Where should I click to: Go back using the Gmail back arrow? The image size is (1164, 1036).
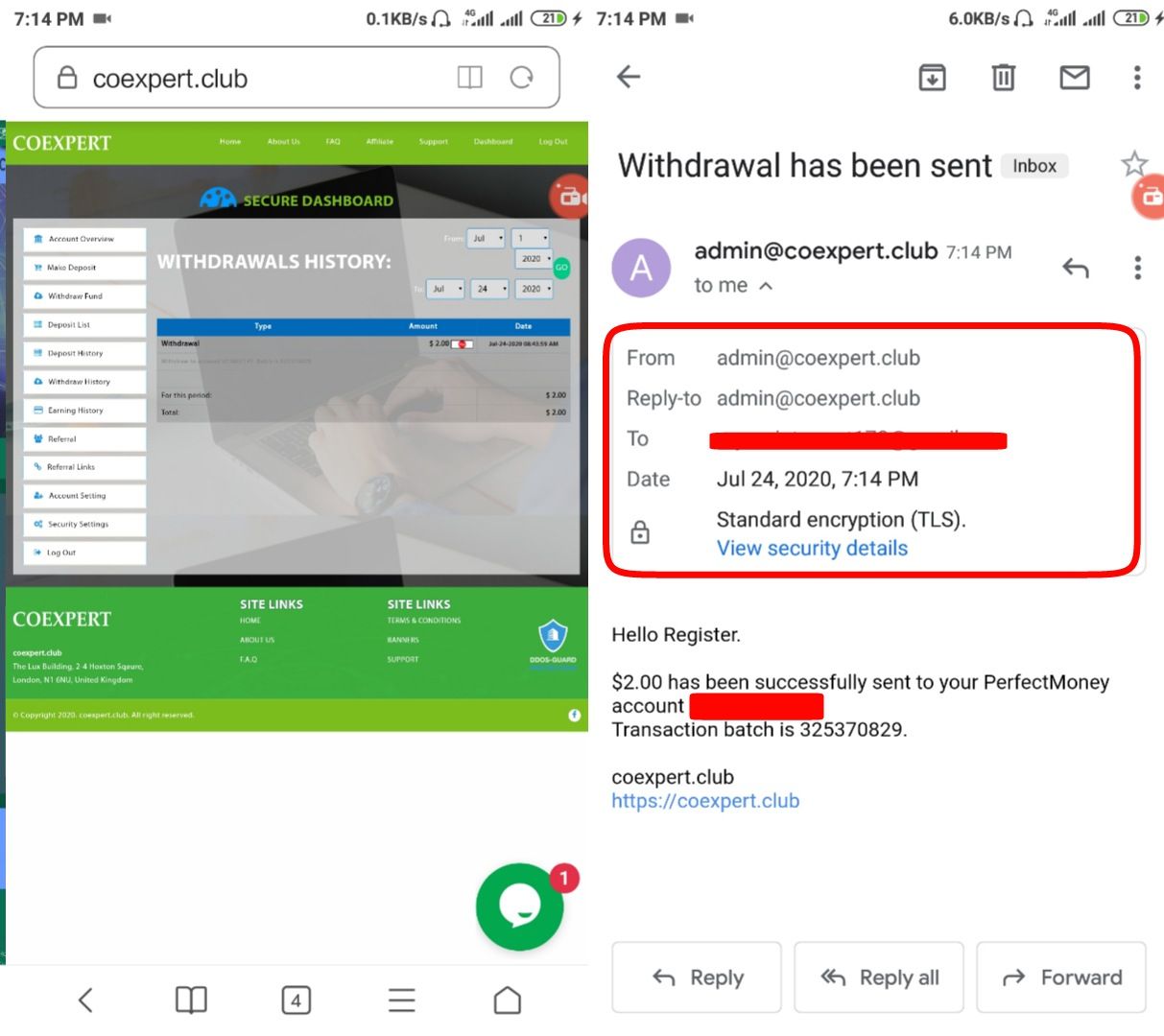point(629,77)
